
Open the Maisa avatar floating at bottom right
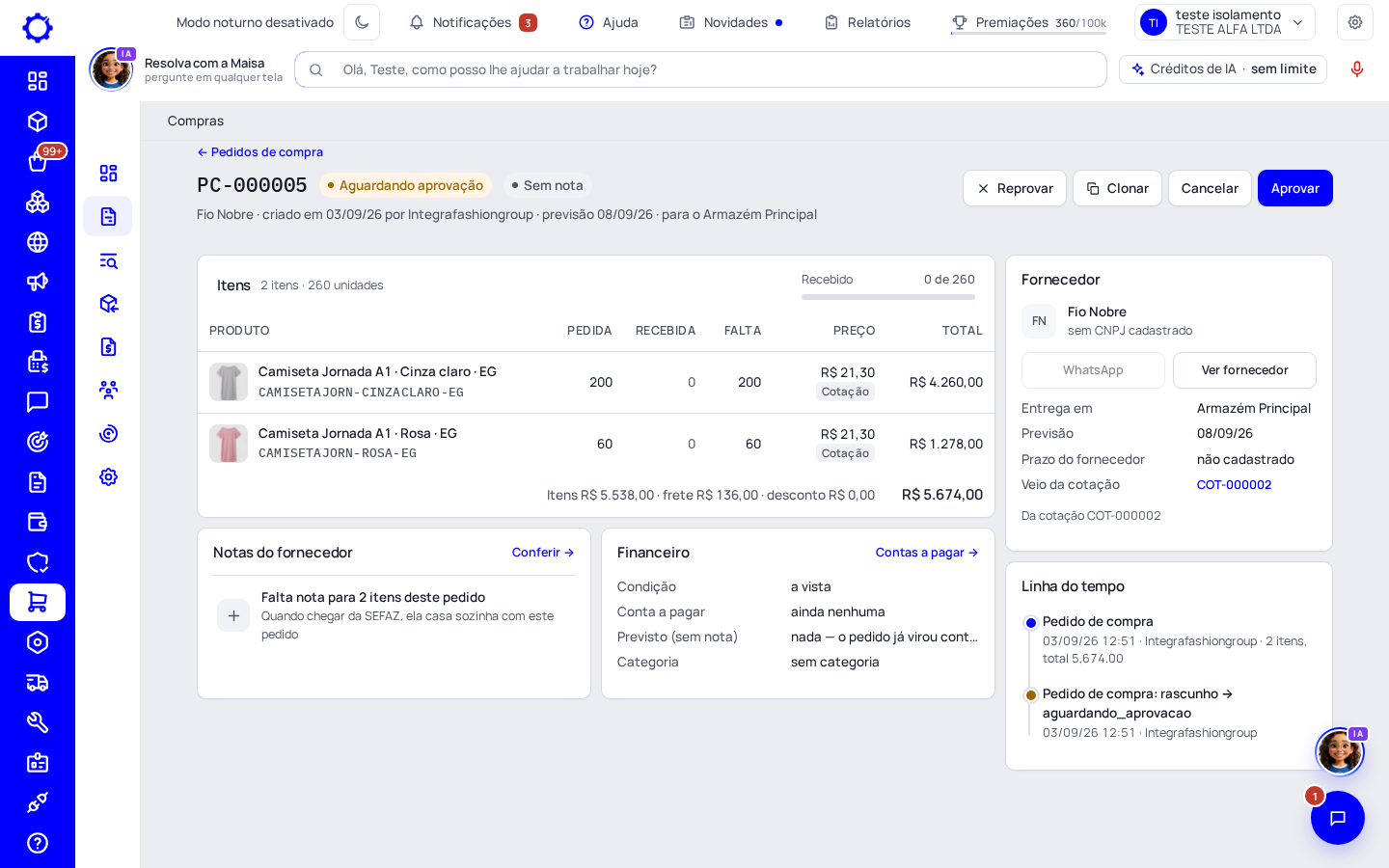(1340, 751)
